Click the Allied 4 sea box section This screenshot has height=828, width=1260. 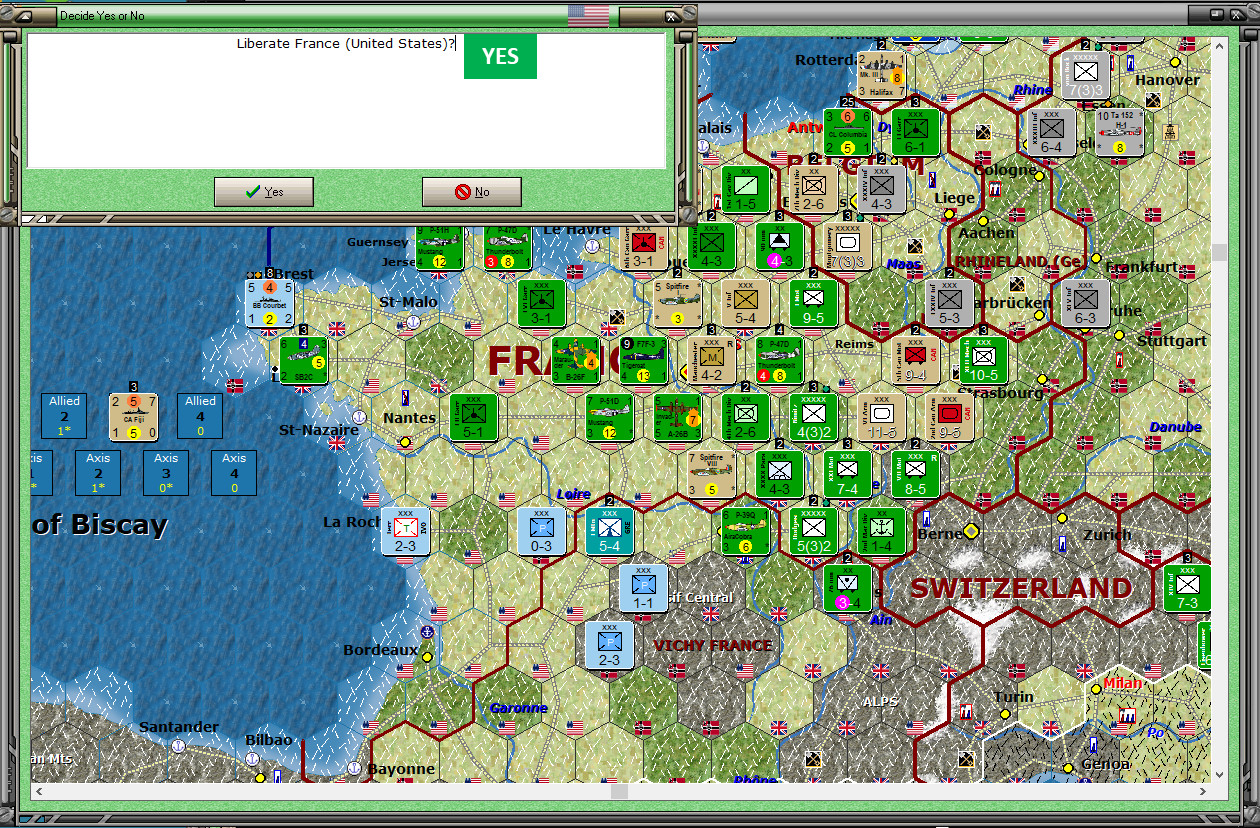point(200,416)
